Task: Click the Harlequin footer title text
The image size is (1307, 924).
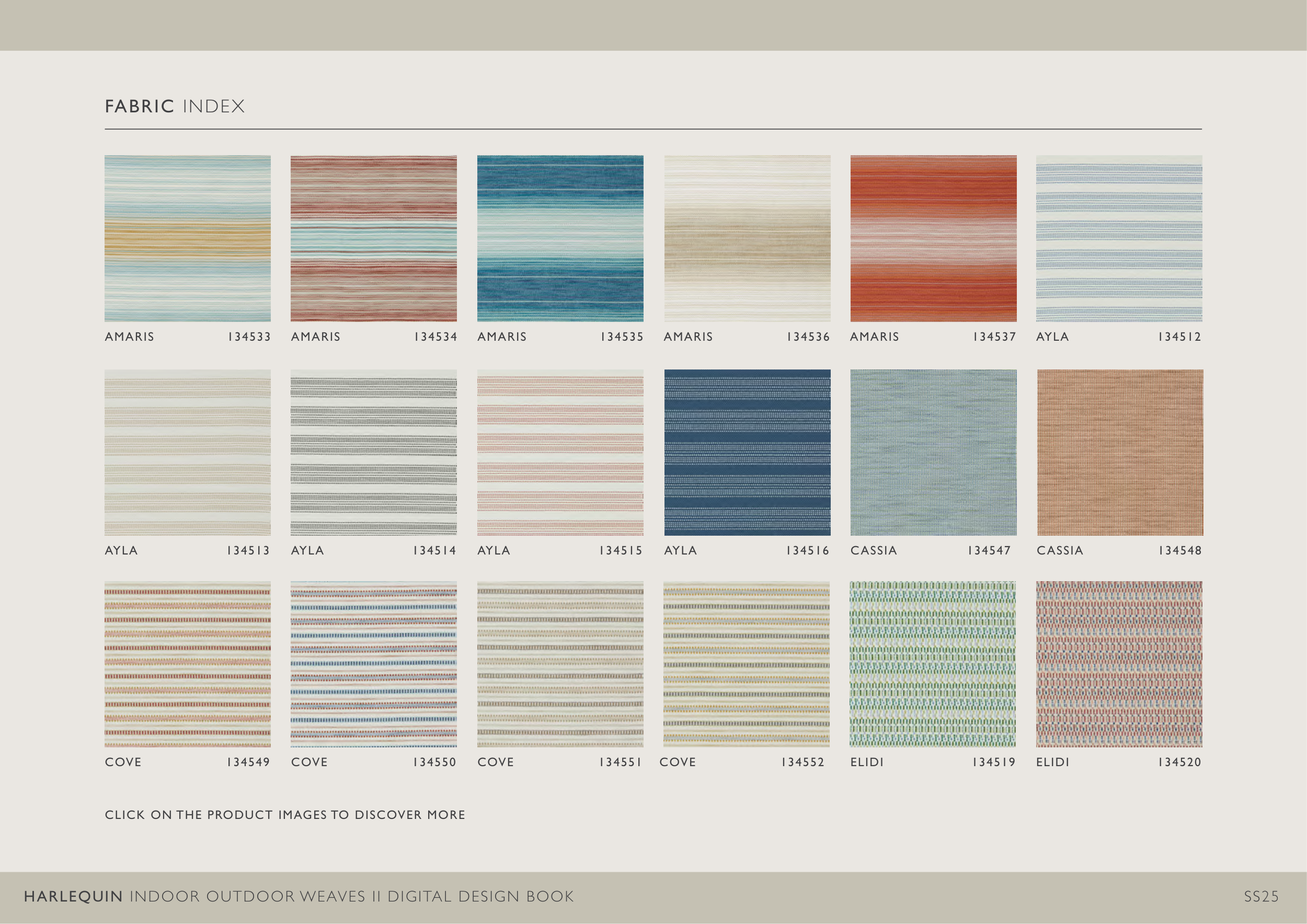Action: (x=299, y=897)
